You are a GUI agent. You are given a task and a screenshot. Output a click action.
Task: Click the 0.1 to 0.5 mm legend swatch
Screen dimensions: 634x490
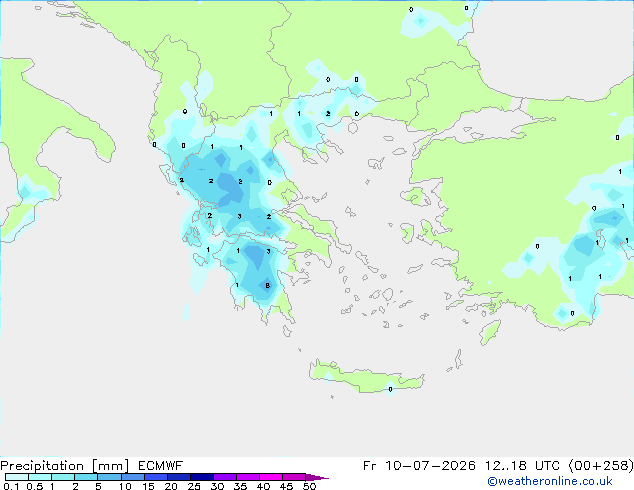tap(17, 477)
